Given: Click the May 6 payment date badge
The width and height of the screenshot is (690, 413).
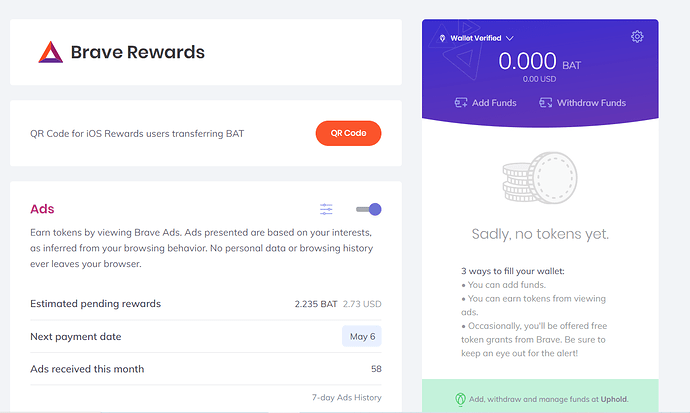Looking at the screenshot, I should 361,336.
